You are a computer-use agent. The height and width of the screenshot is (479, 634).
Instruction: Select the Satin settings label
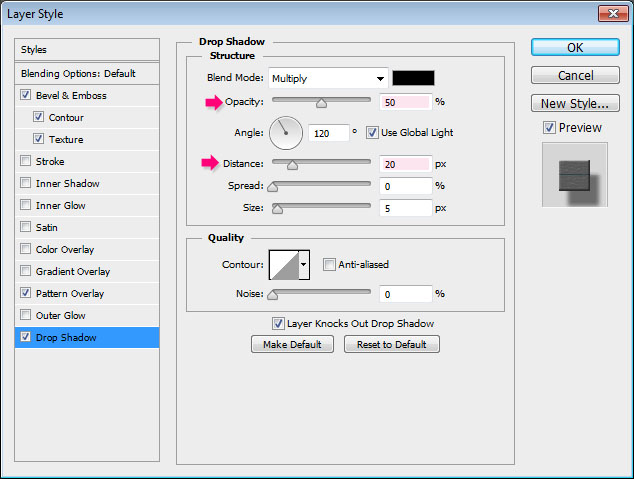pyautogui.click(x=46, y=228)
